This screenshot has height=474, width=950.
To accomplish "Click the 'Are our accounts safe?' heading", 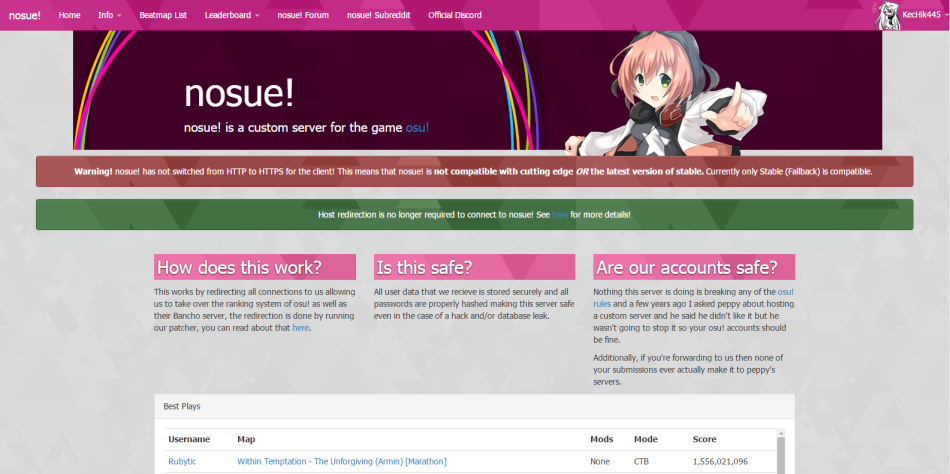I will tap(694, 267).
